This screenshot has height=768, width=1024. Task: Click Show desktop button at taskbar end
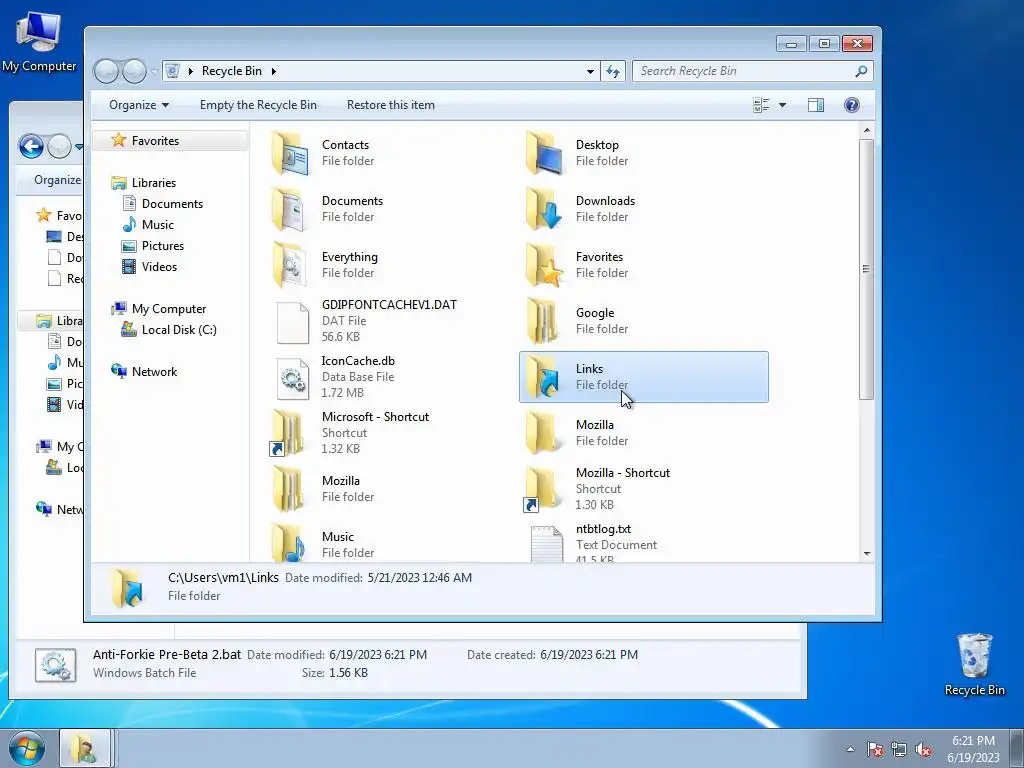pos(1016,748)
